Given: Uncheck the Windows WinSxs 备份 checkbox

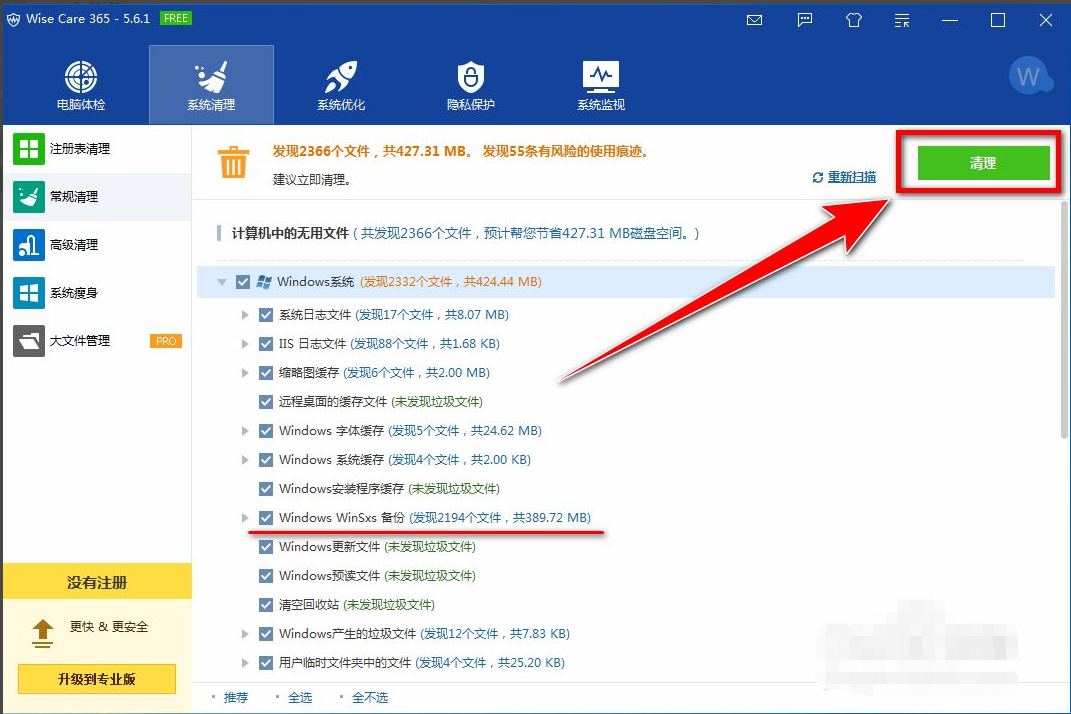Looking at the screenshot, I should pyautogui.click(x=266, y=518).
